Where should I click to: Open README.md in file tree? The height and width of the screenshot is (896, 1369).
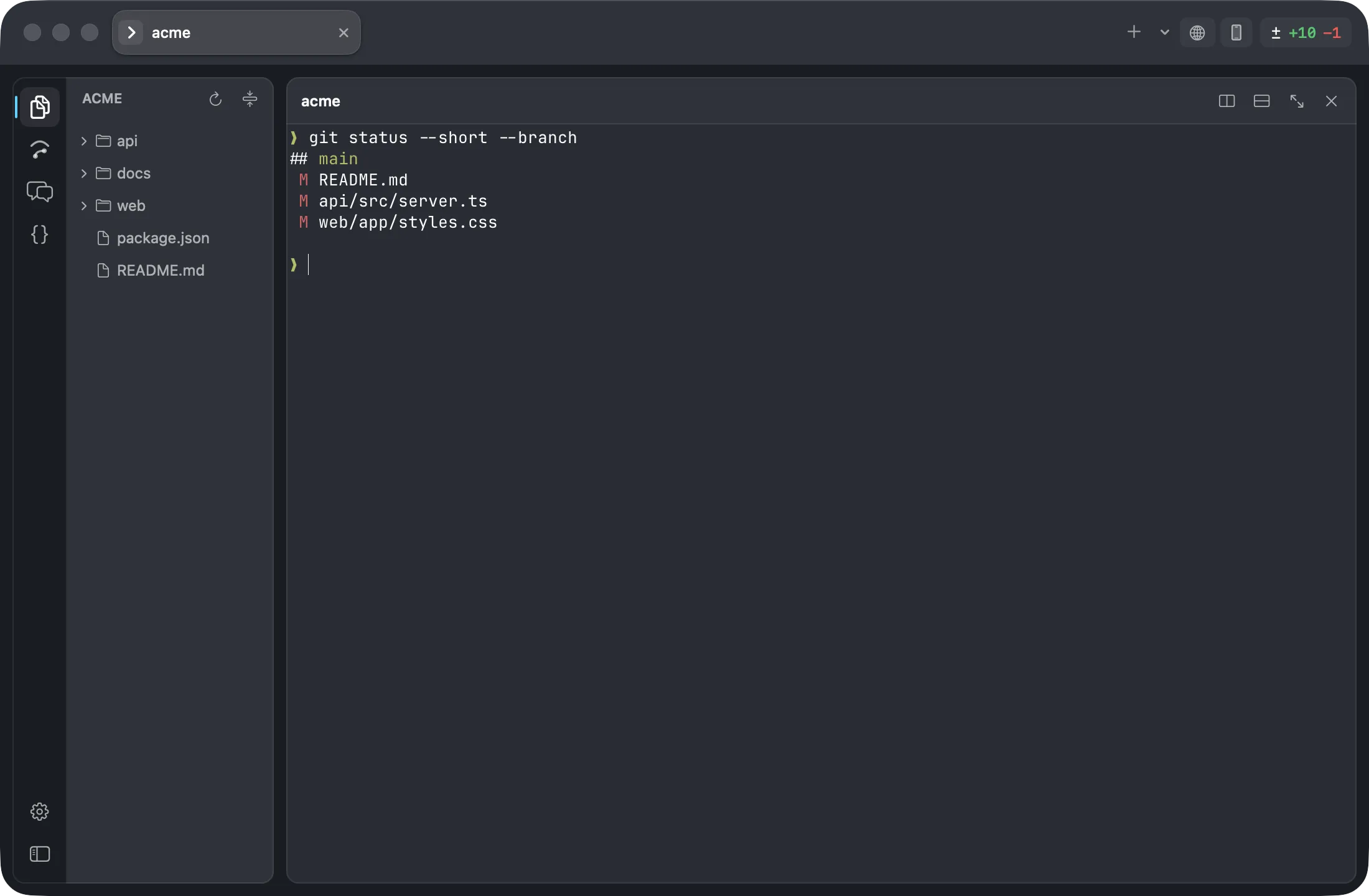(161, 271)
